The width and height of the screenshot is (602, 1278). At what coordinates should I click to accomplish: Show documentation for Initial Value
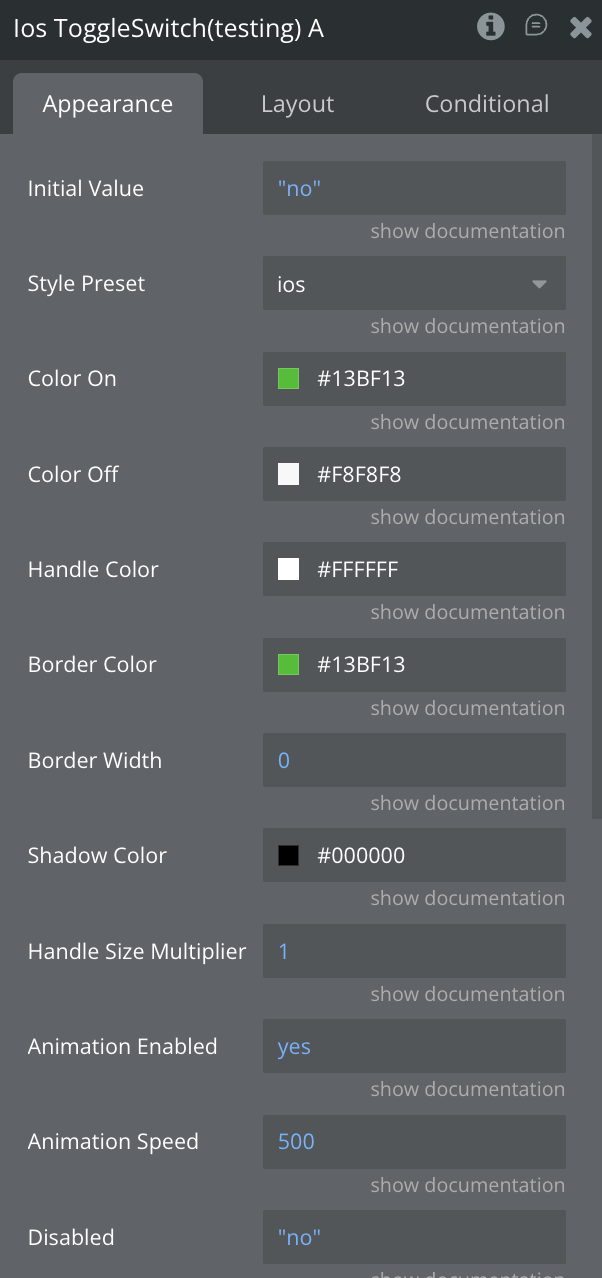467,232
